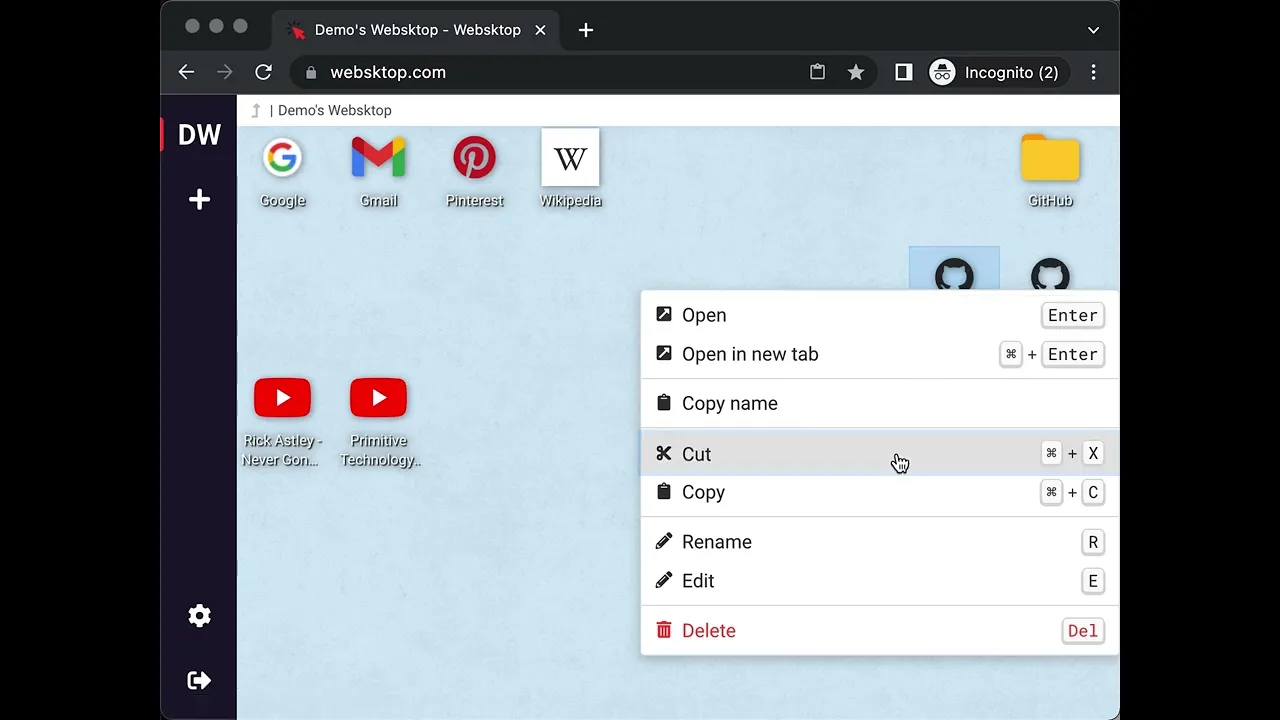Open settings via the gear icon
This screenshot has width=1280, height=720.
pos(199,616)
